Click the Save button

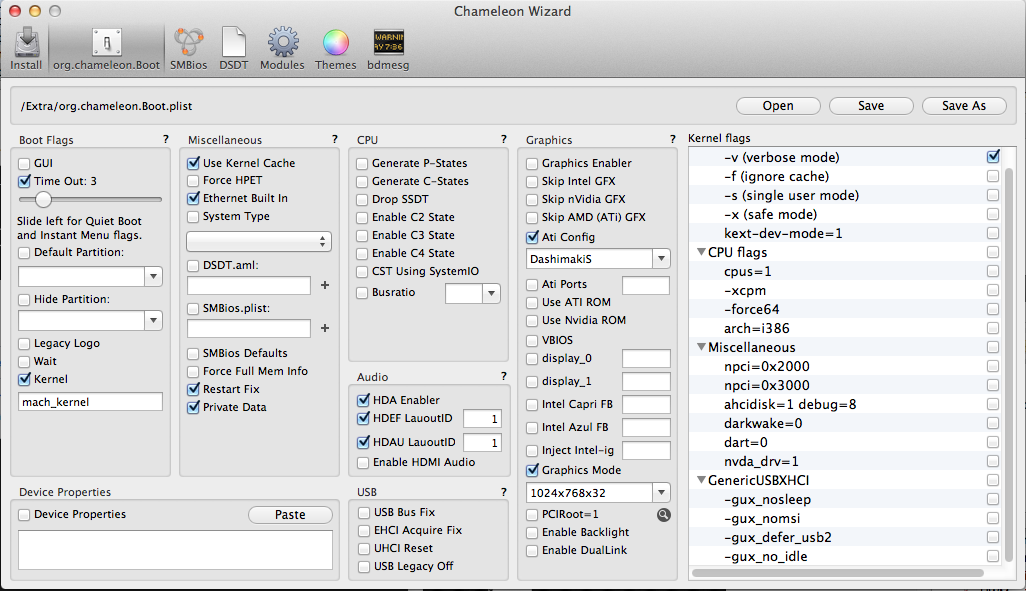[871, 105]
